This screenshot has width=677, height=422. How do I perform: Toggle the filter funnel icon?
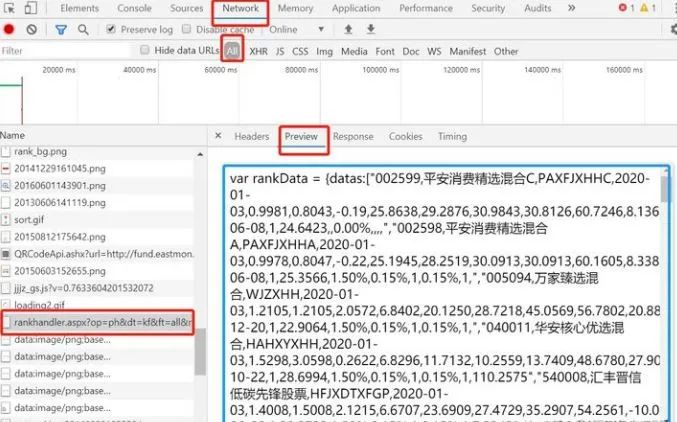click(61, 30)
